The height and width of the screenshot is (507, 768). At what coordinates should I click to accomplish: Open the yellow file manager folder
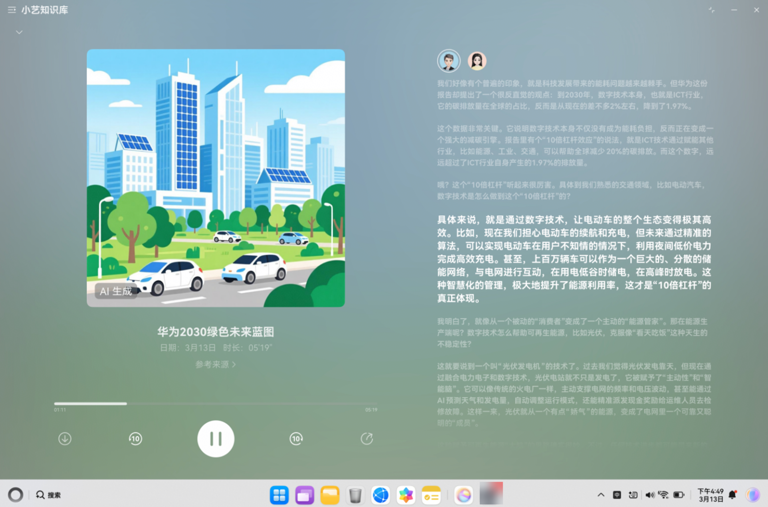(330, 495)
